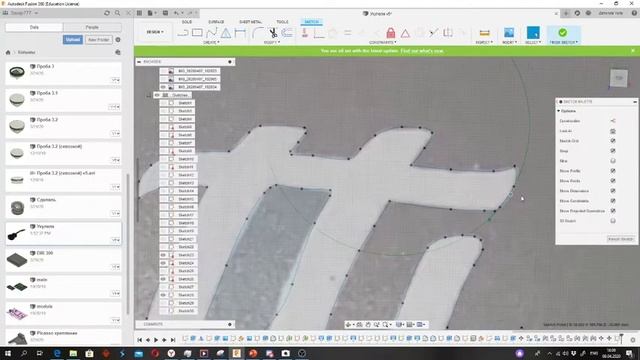Open the Create dropdown menu
The height and width of the screenshot is (360, 640).
pos(211,42)
